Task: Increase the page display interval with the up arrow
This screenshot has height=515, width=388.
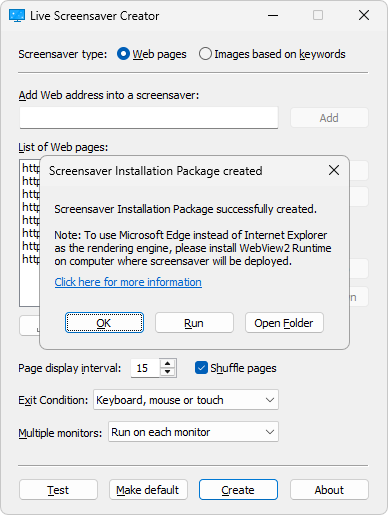Action: [x=168, y=364]
